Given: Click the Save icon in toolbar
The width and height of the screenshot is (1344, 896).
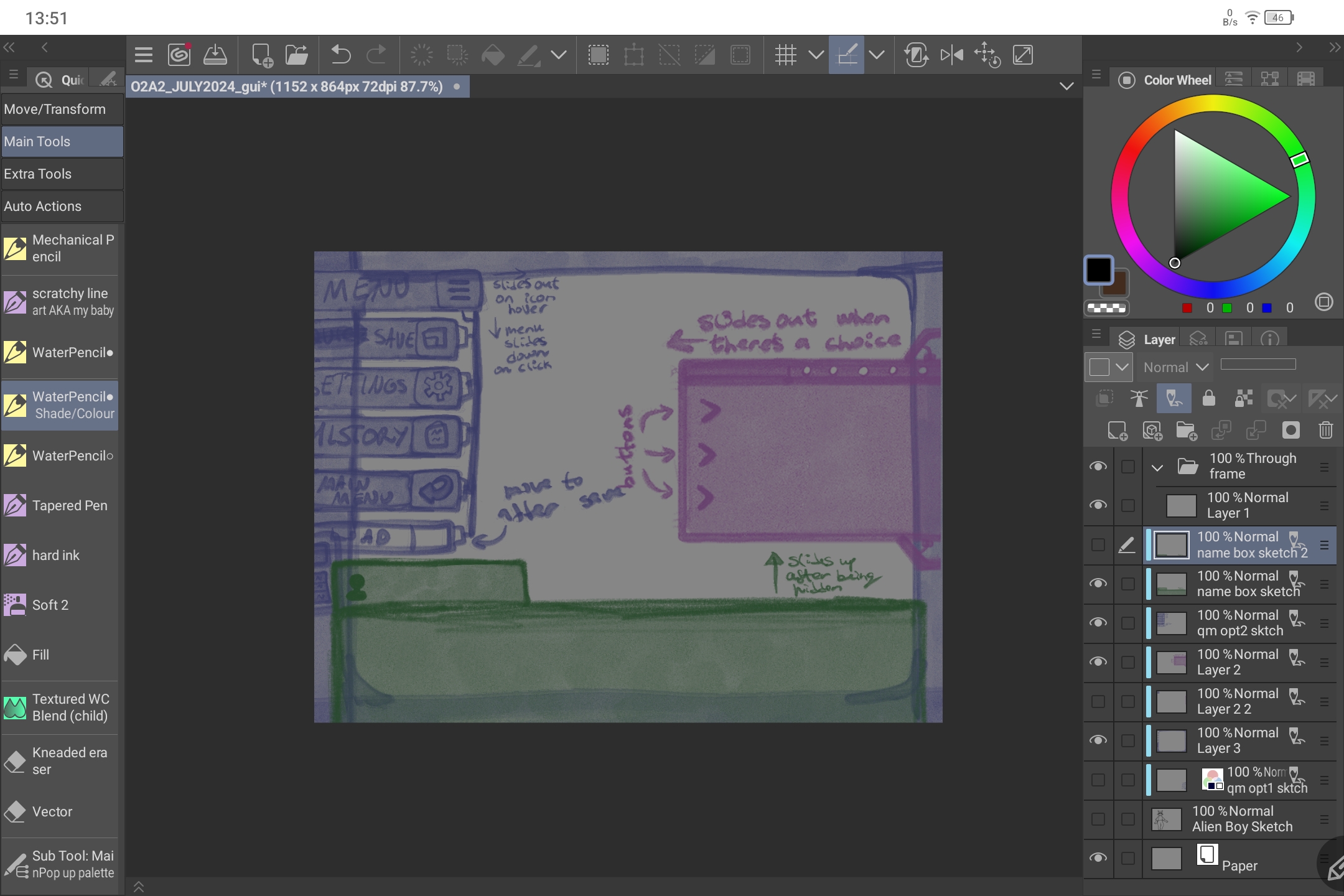Looking at the screenshot, I should tap(215, 55).
